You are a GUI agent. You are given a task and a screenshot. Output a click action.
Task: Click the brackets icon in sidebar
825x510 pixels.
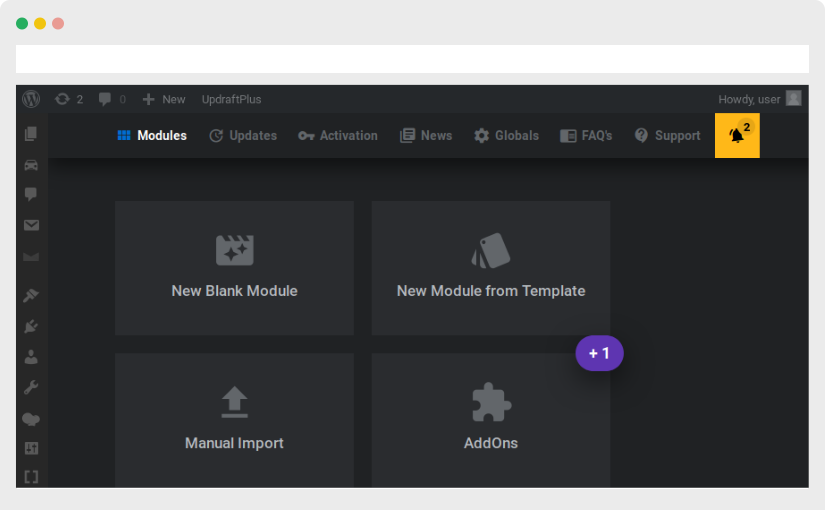(x=31, y=477)
